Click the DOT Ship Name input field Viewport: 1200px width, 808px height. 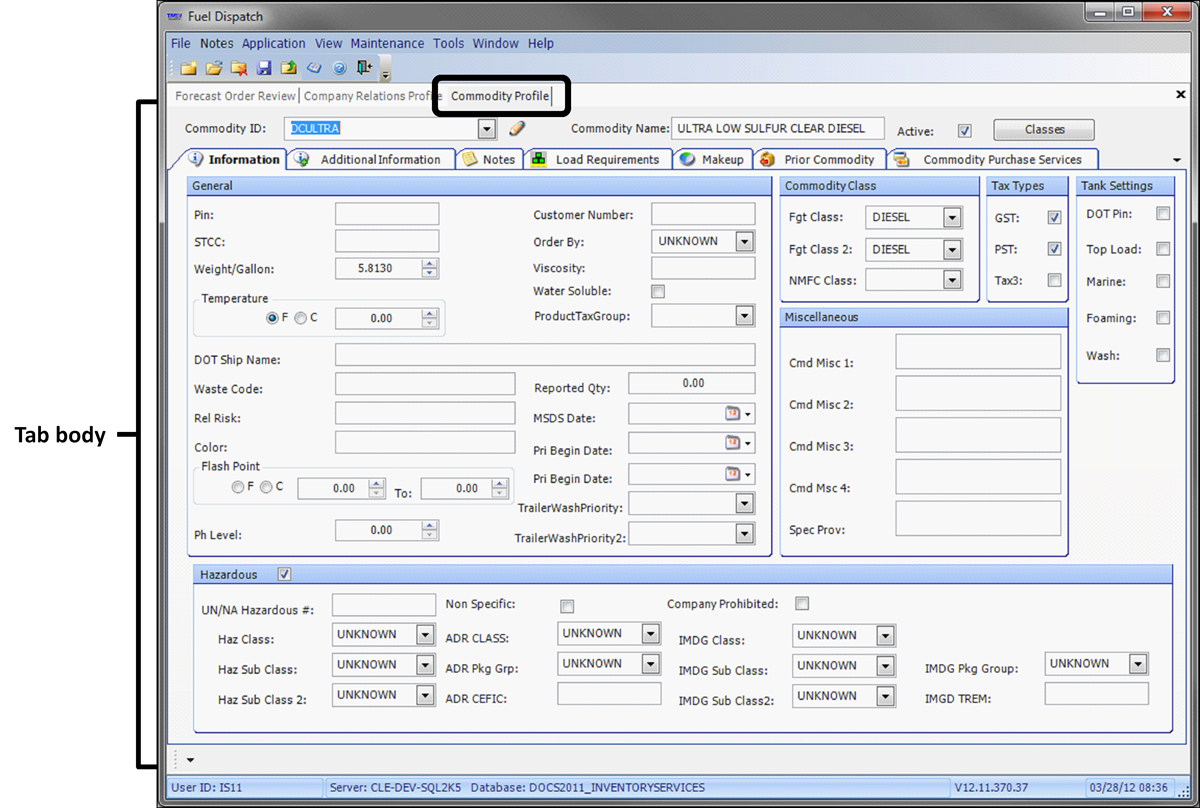545,355
